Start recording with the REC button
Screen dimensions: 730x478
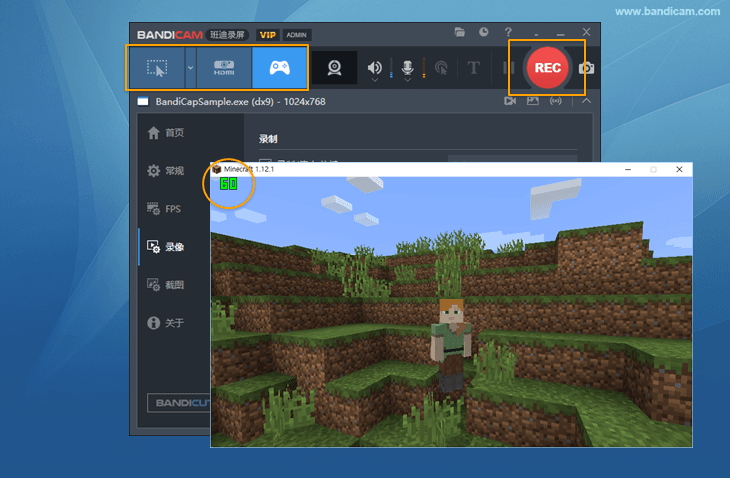click(x=548, y=68)
